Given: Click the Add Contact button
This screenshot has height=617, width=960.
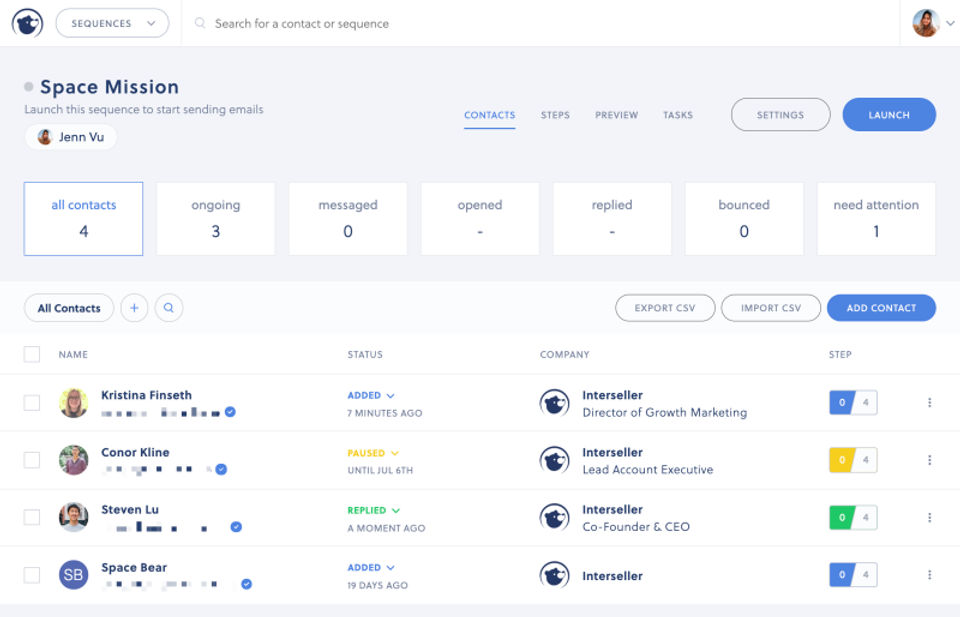Looking at the screenshot, I should pyautogui.click(x=881, y=308).
